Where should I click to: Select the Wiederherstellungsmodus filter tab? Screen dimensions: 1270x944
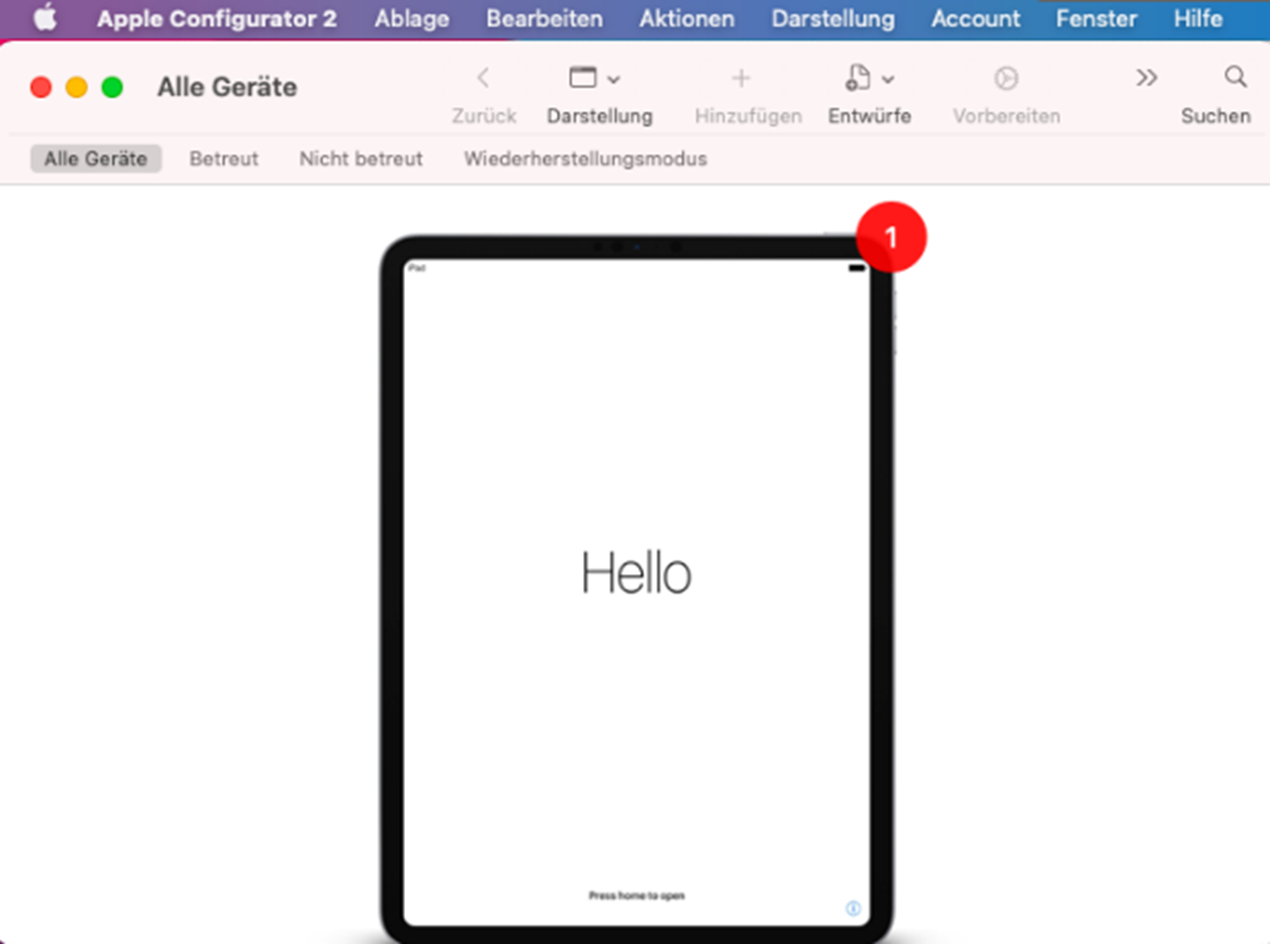click(585, 159)
